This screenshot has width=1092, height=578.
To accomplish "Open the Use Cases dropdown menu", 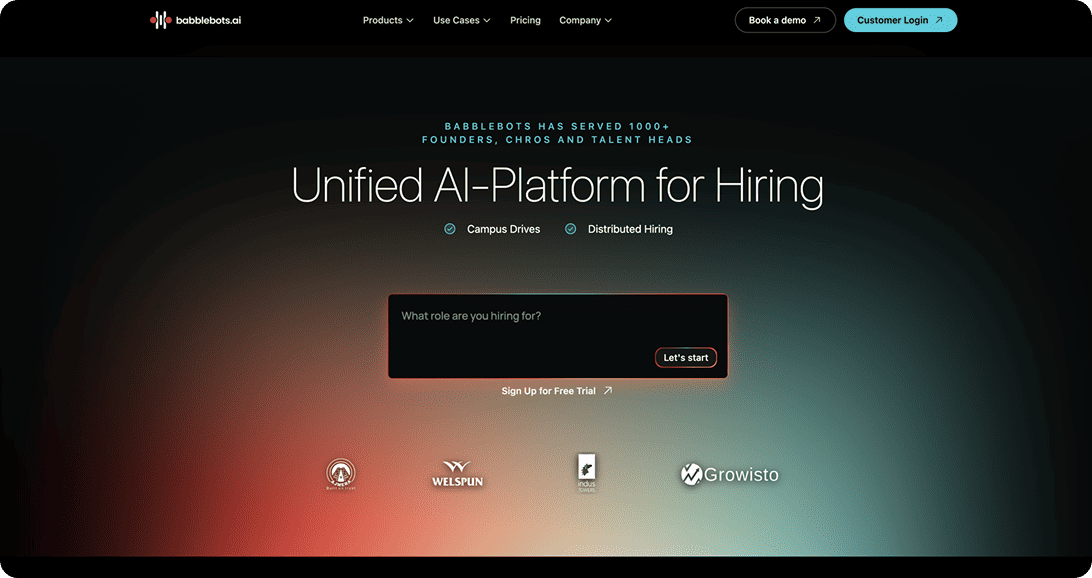I will coord(461,20).
